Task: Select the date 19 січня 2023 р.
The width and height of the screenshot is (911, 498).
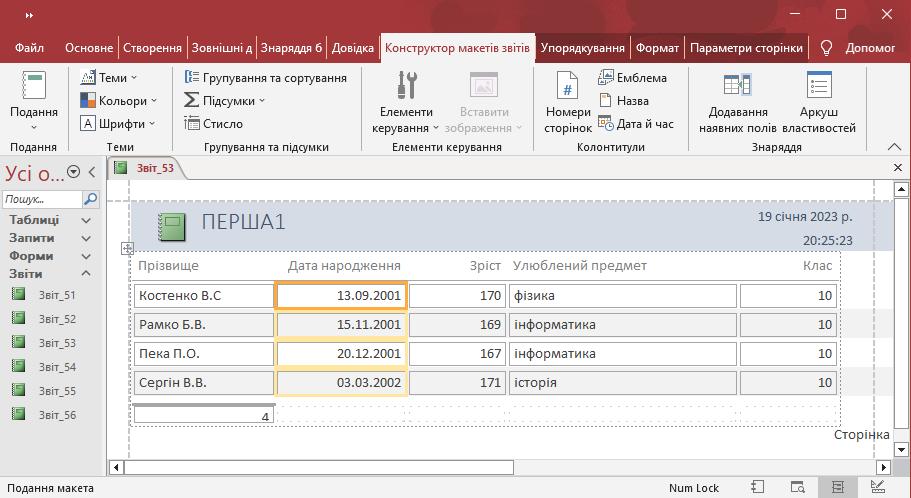Action: tap(805, 217)
